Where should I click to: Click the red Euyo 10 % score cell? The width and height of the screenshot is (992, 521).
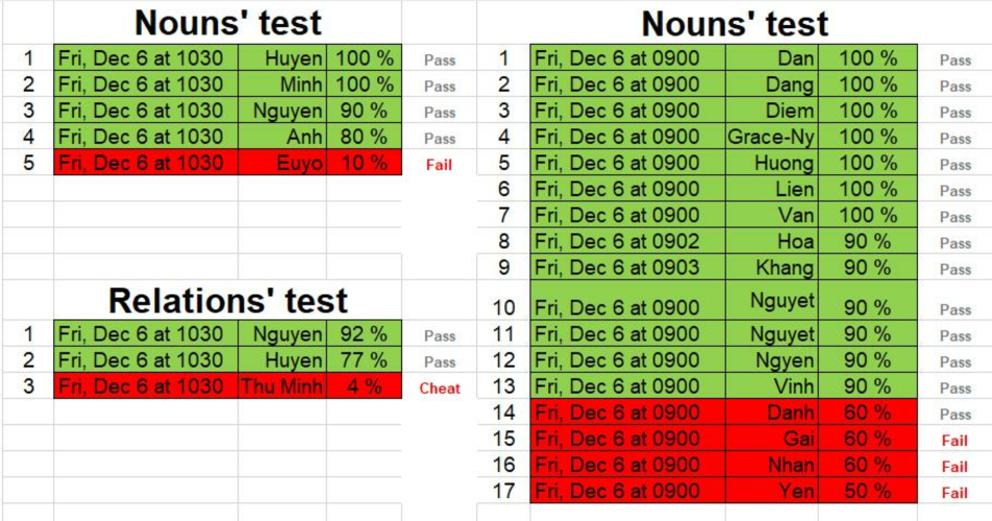point(364,162)
